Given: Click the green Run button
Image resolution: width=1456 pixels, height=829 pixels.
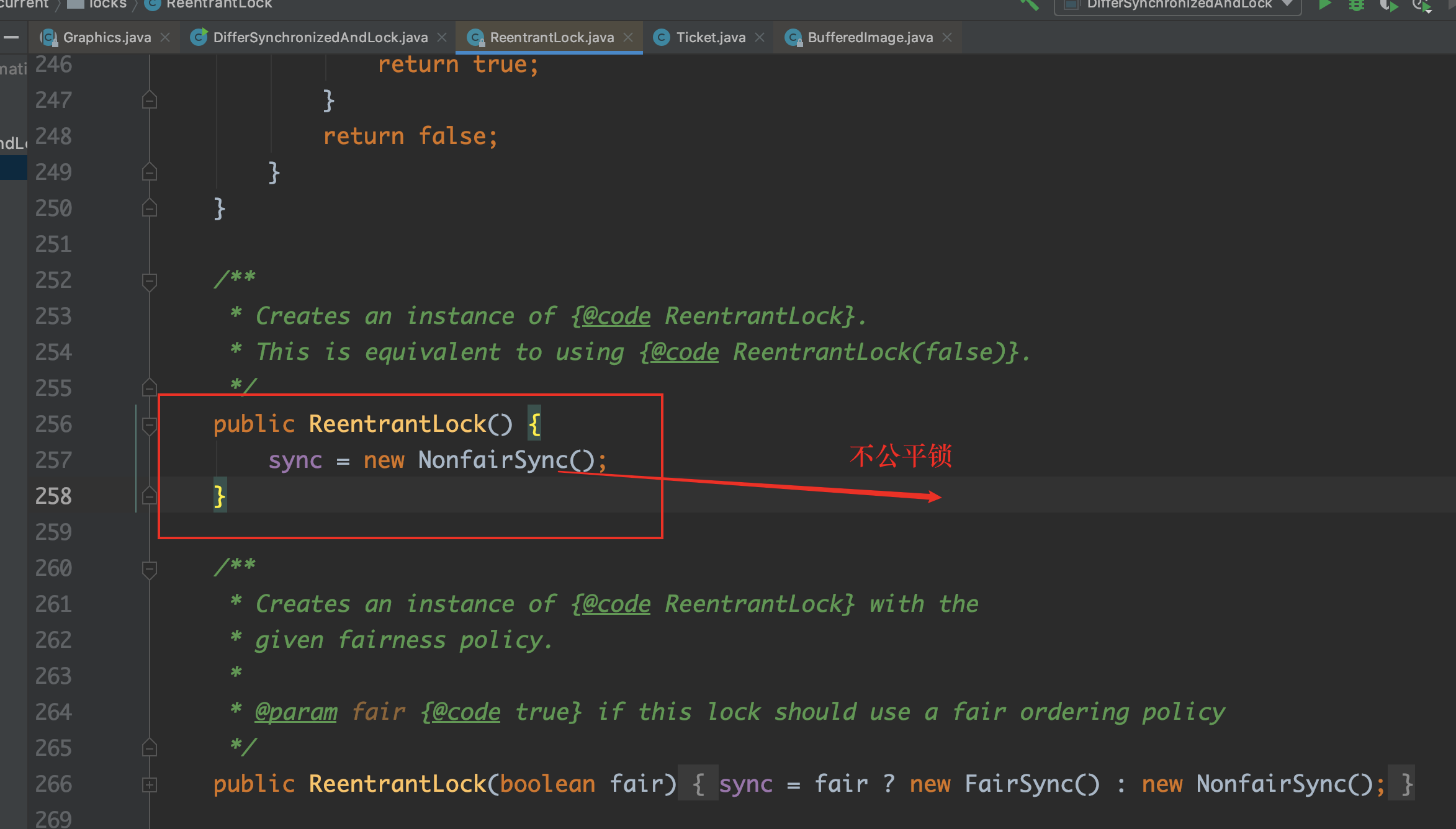Looking at the screenshot, I should click(x=1324, y=5).
